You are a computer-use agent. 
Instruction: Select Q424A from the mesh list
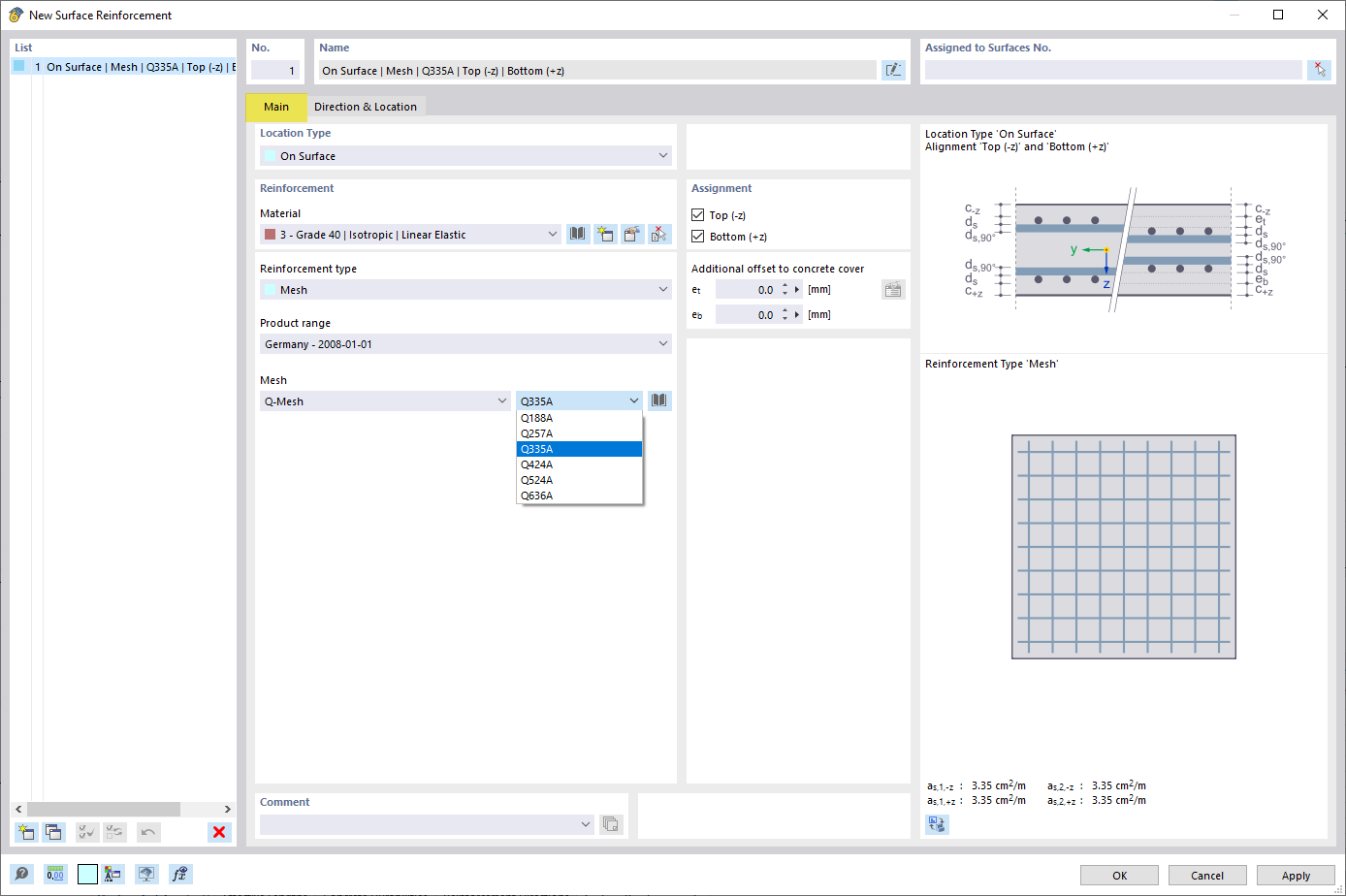click(579, 464)
